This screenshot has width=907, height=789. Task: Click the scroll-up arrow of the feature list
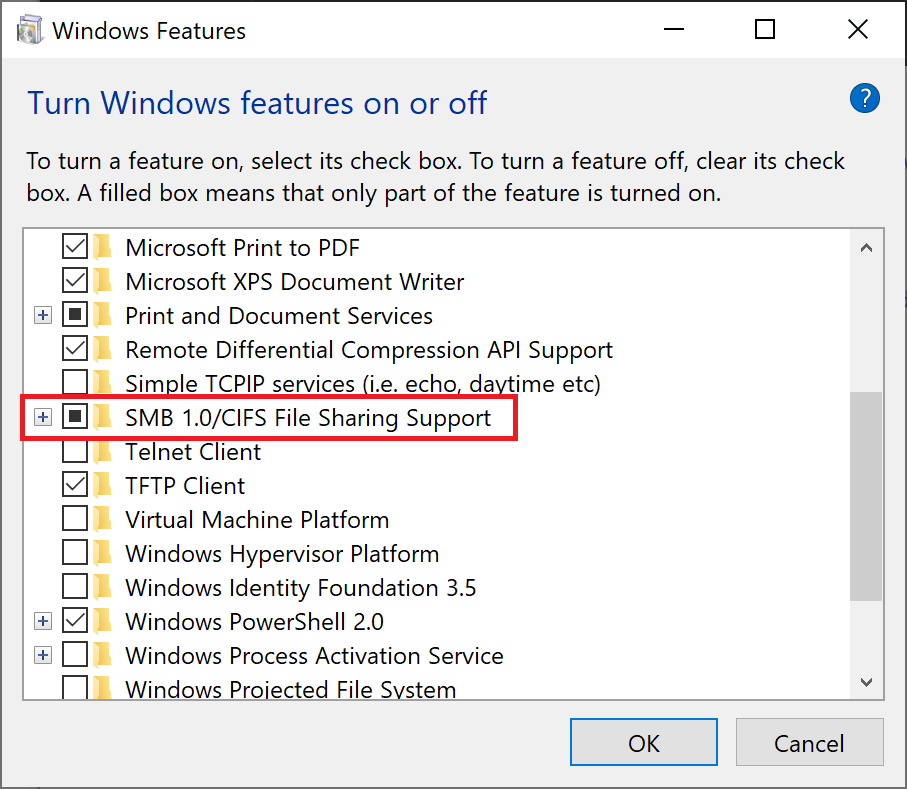click(866, 246)
